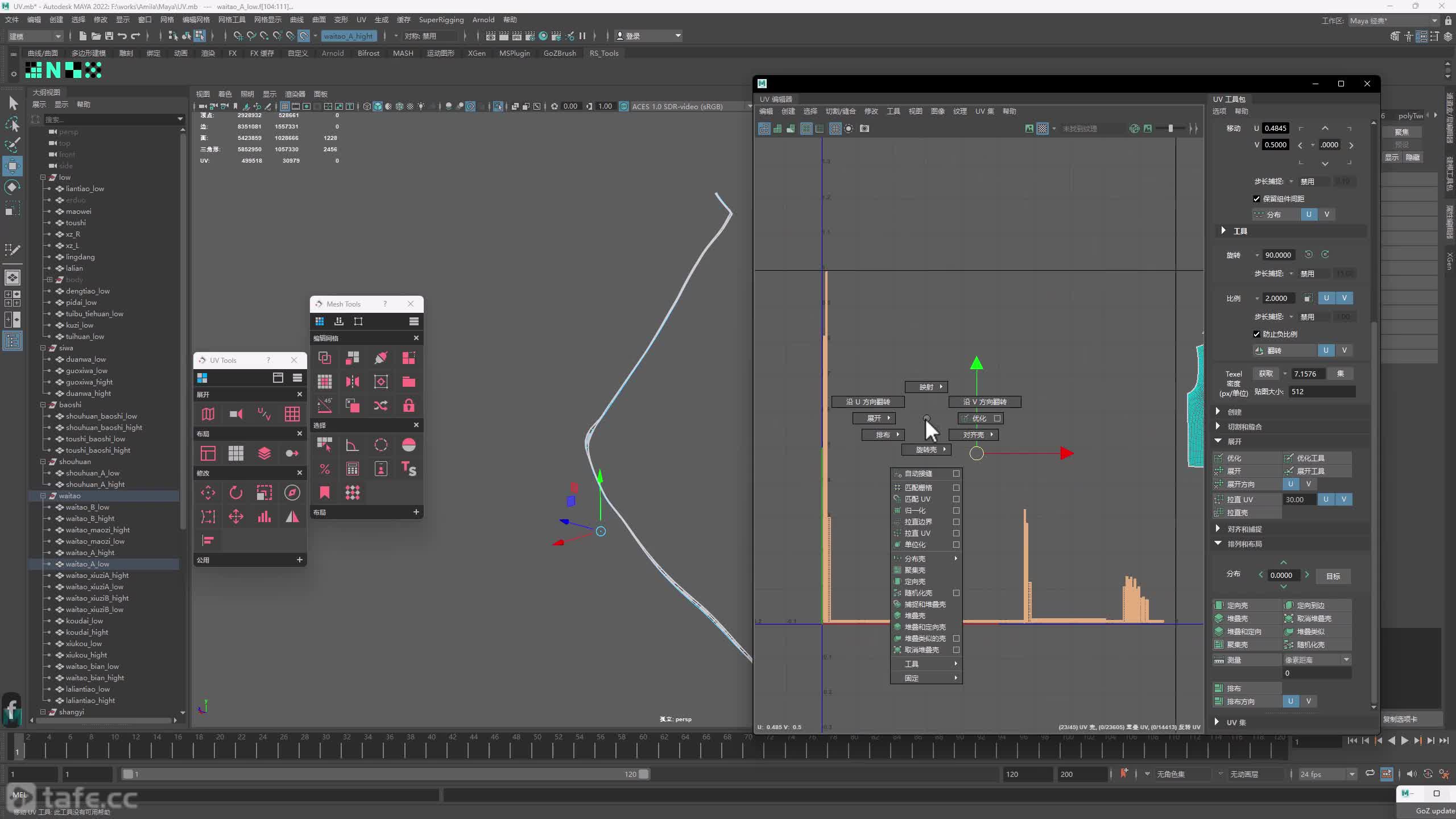Screen dimensions: 1456x819
Task: Click Mesh Tools shuffle arrows icon
Action: pyautogui.click(x=381, y=405)
